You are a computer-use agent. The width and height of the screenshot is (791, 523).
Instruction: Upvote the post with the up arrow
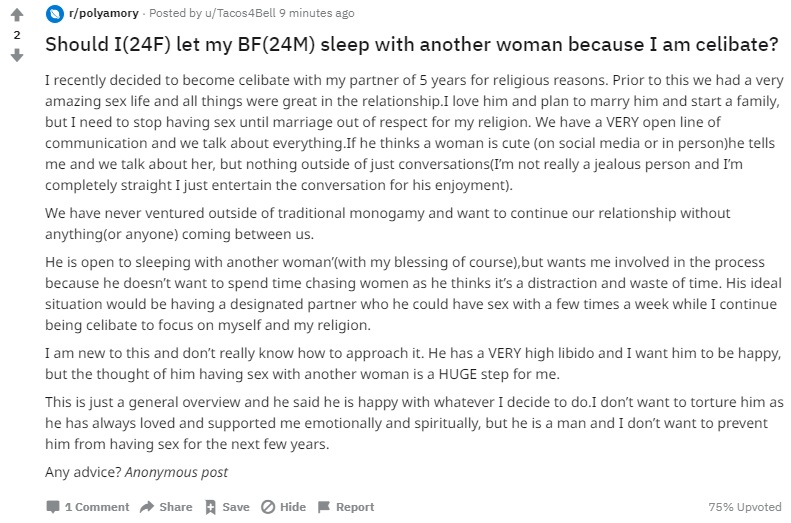tap(17, 15)
